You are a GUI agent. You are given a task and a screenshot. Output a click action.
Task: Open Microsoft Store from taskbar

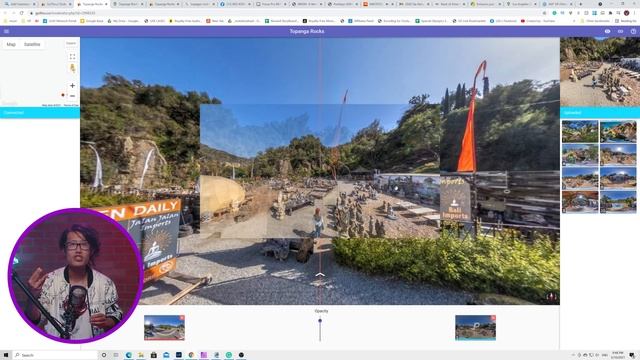coord(153,355)
